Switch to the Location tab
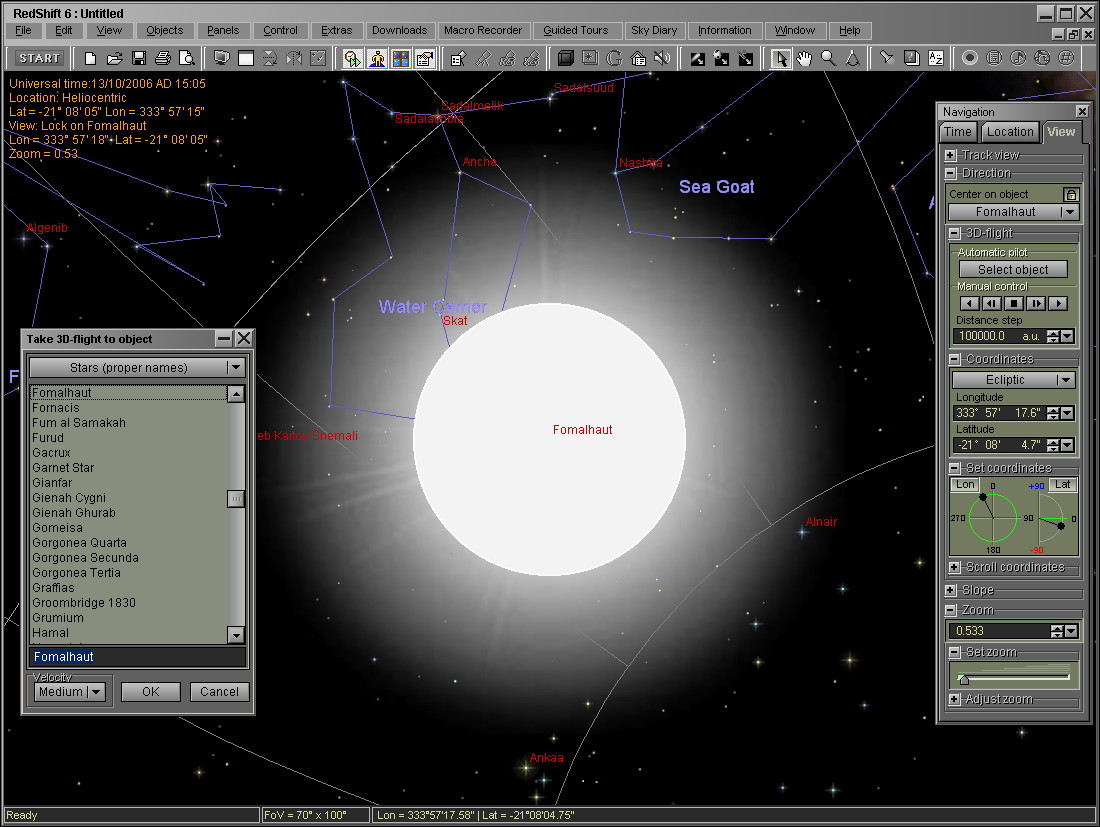1100x827 pixels. tap(1009, 132)
